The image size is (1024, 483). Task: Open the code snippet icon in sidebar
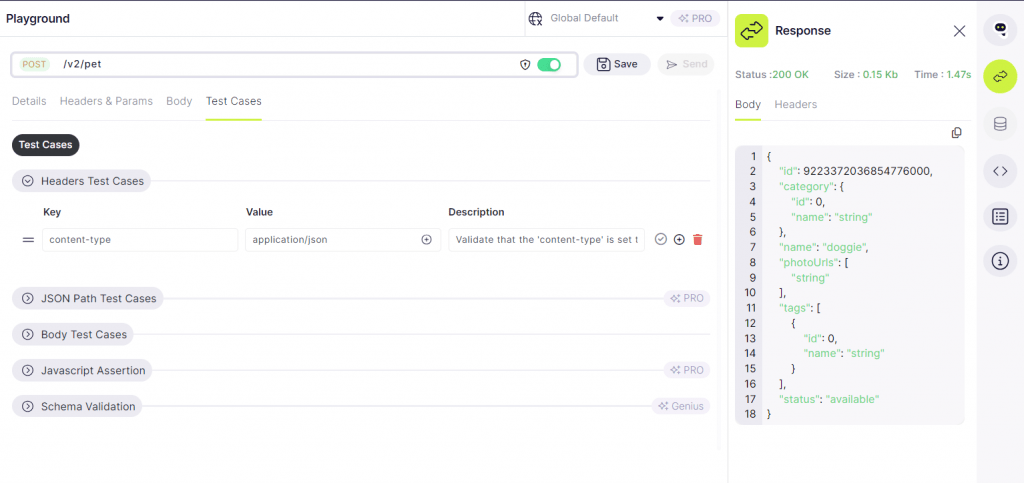1000,171
